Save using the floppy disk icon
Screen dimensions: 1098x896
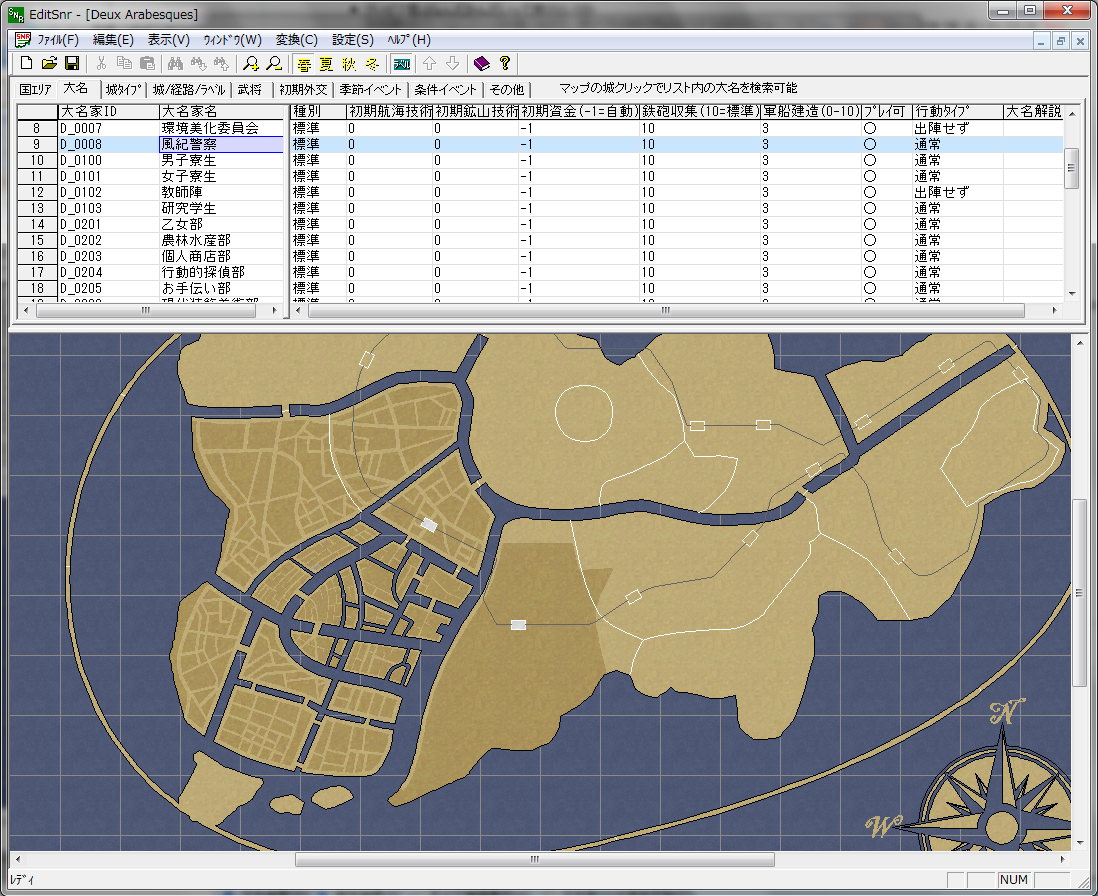(71, 64)
